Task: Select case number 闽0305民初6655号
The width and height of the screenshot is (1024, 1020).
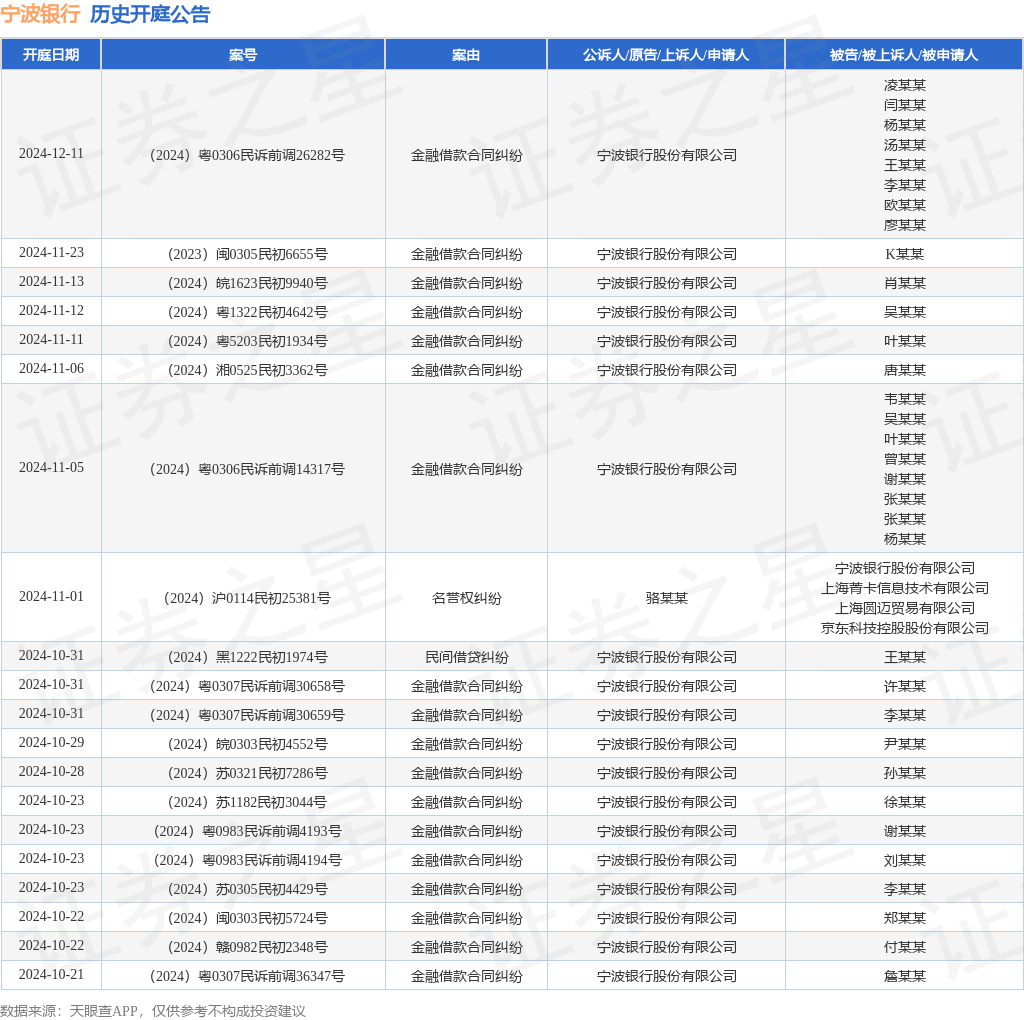Action: tap(248, 255)
